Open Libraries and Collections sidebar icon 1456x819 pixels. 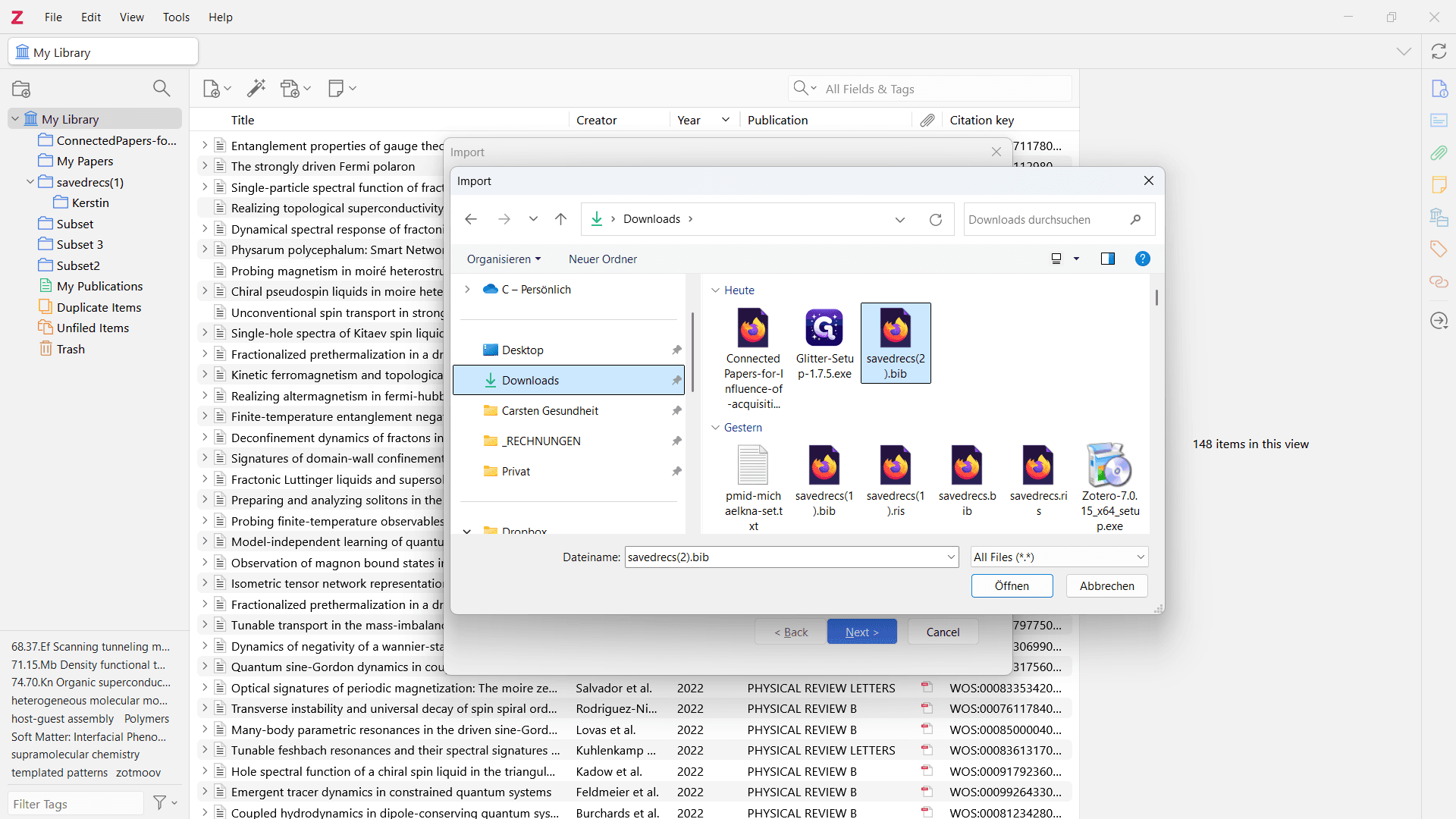coord(1439,218)
